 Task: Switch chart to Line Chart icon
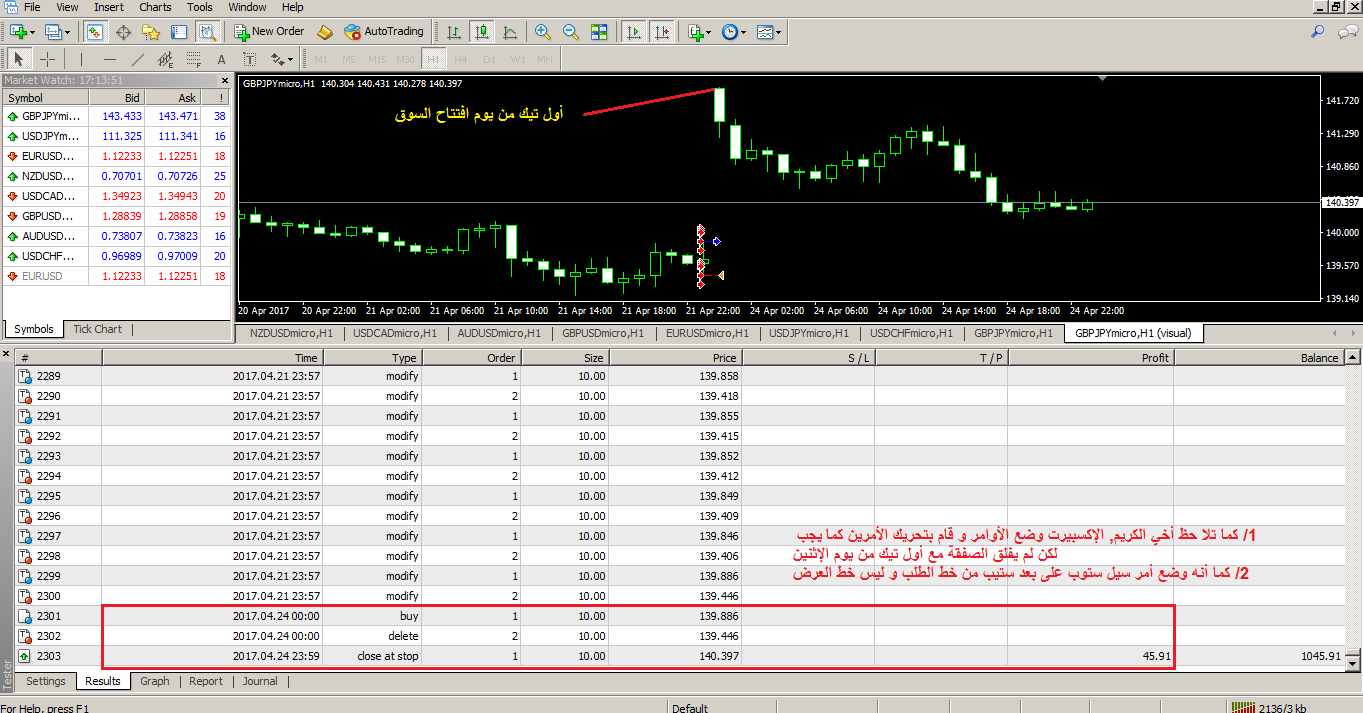510,32
